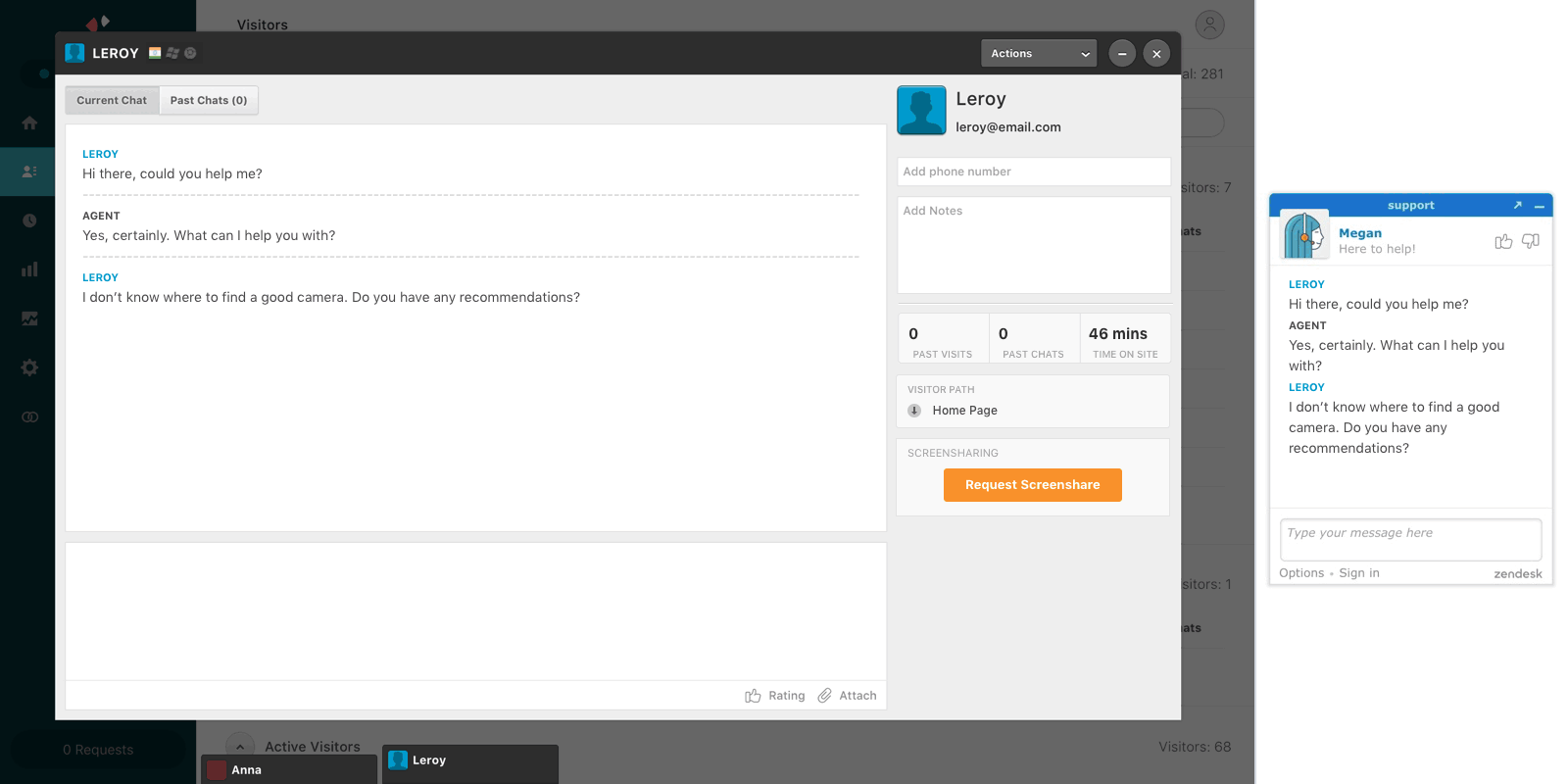Image resolution: width=1568 pixels, height=784 pixels.
Task: Click the Add phone number field
Action: point(1033,171)
